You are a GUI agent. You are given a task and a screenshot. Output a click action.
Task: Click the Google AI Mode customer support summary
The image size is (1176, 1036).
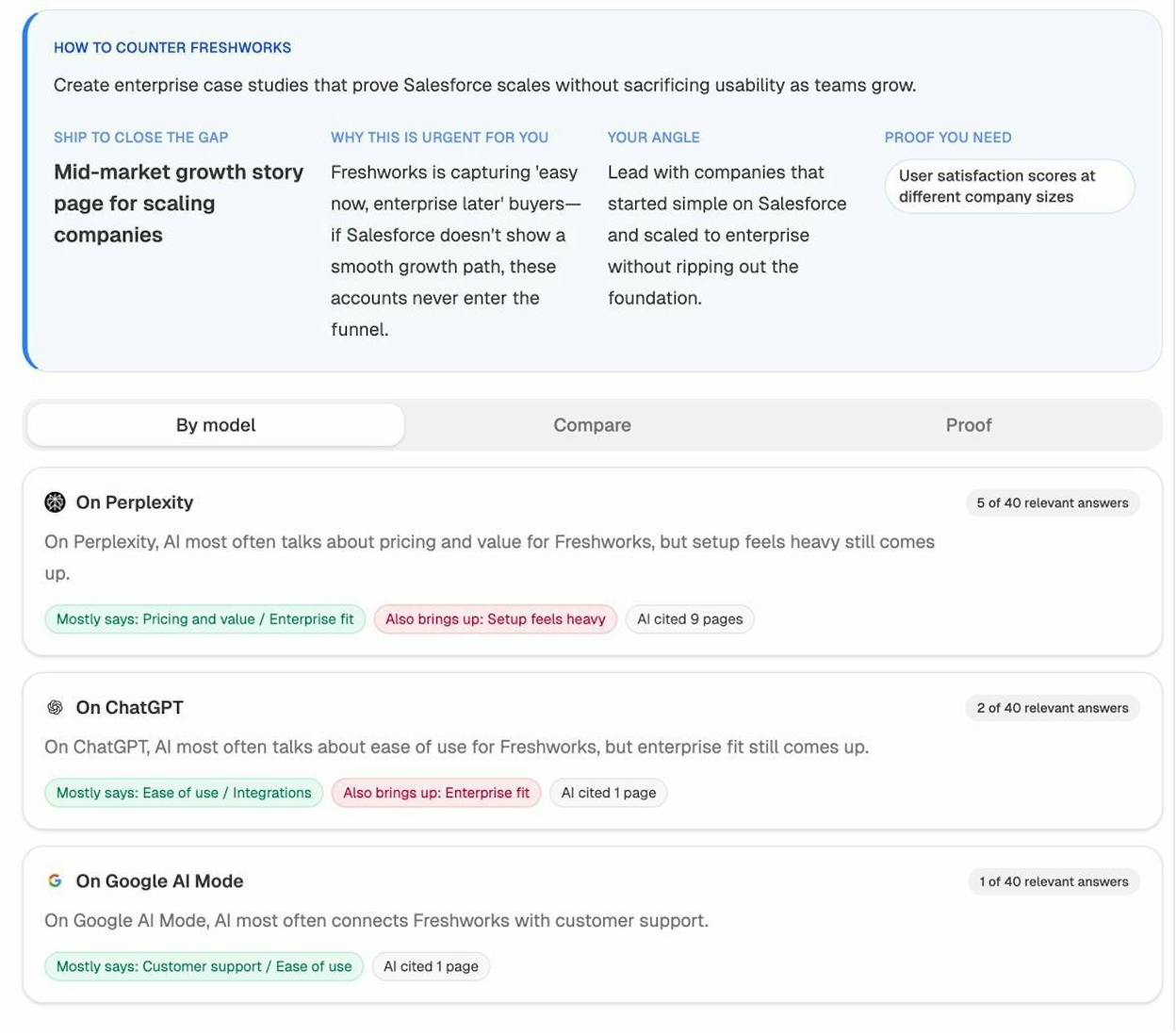tap(377, 920)
